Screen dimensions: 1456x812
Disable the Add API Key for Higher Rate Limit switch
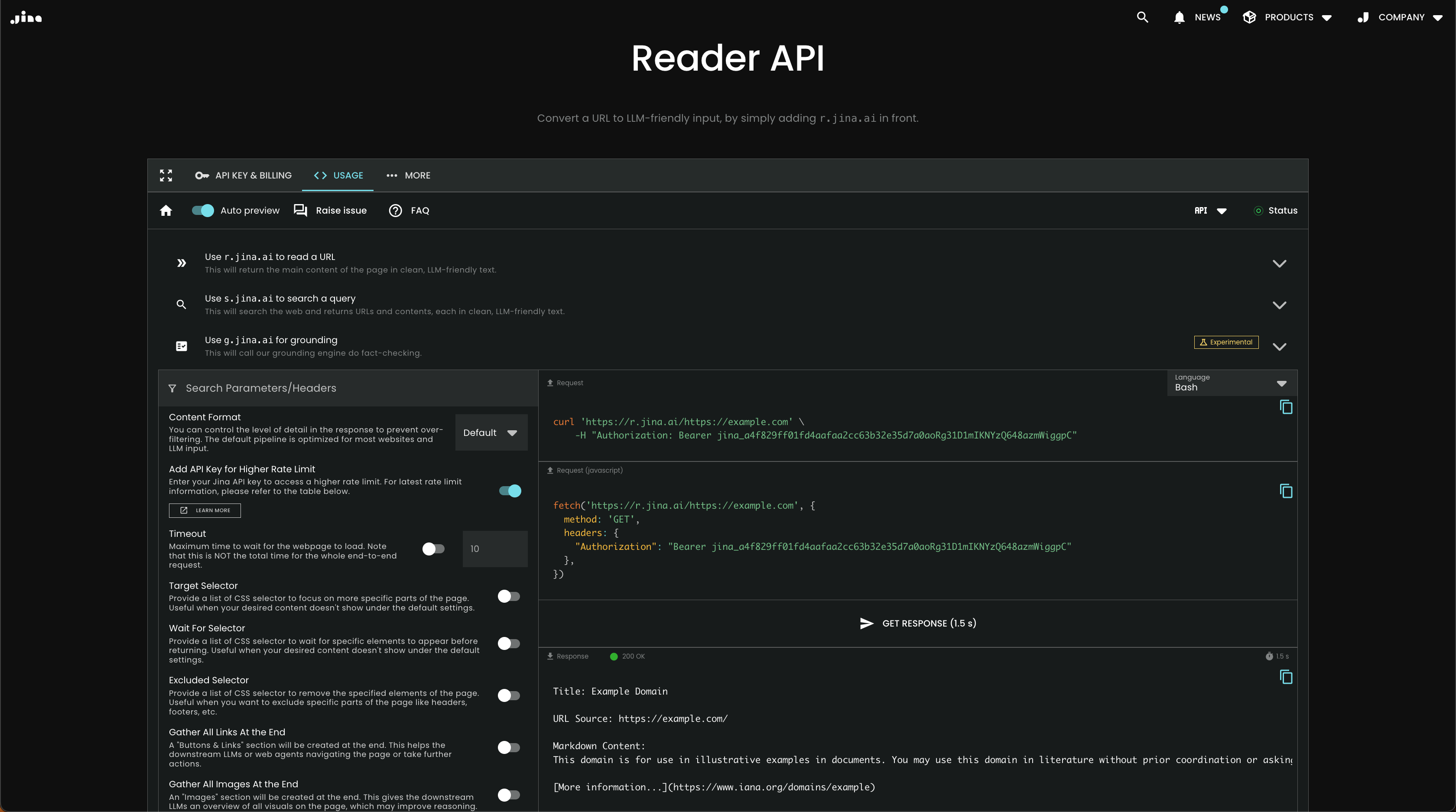pos(510,490)
